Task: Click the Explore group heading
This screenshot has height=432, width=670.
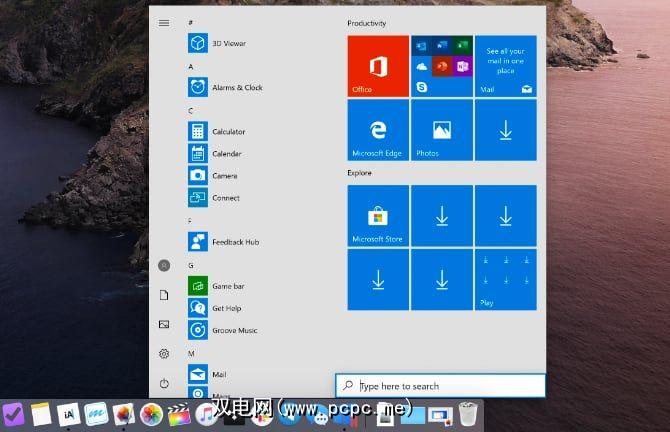Action: tap(360, 173)
